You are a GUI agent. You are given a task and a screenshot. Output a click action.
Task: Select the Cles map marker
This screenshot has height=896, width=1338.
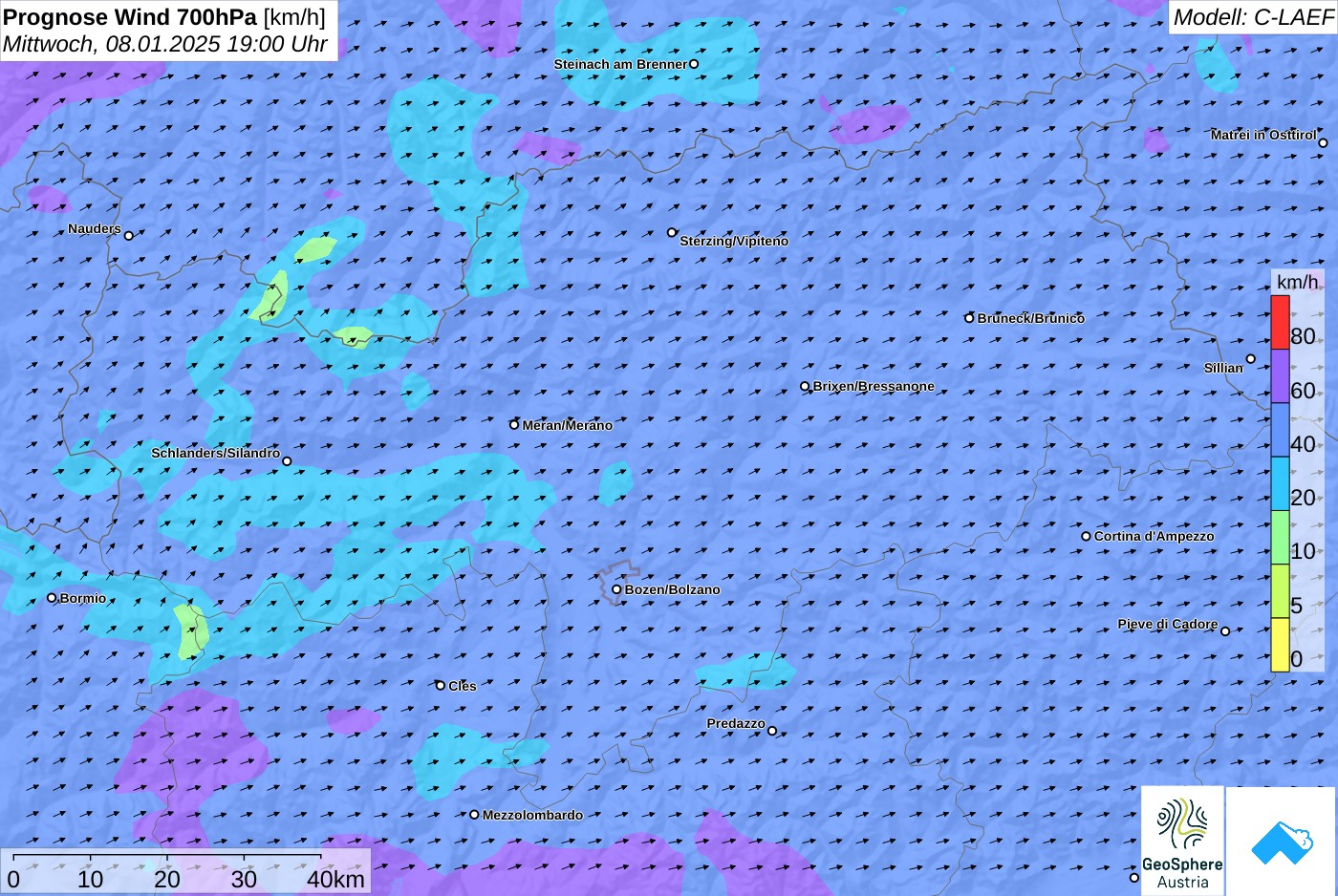coord(441,685)
